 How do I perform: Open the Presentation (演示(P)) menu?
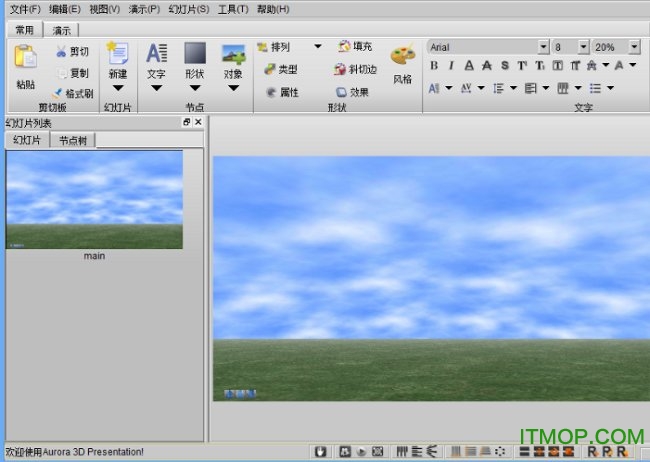[x=144, y=9]
